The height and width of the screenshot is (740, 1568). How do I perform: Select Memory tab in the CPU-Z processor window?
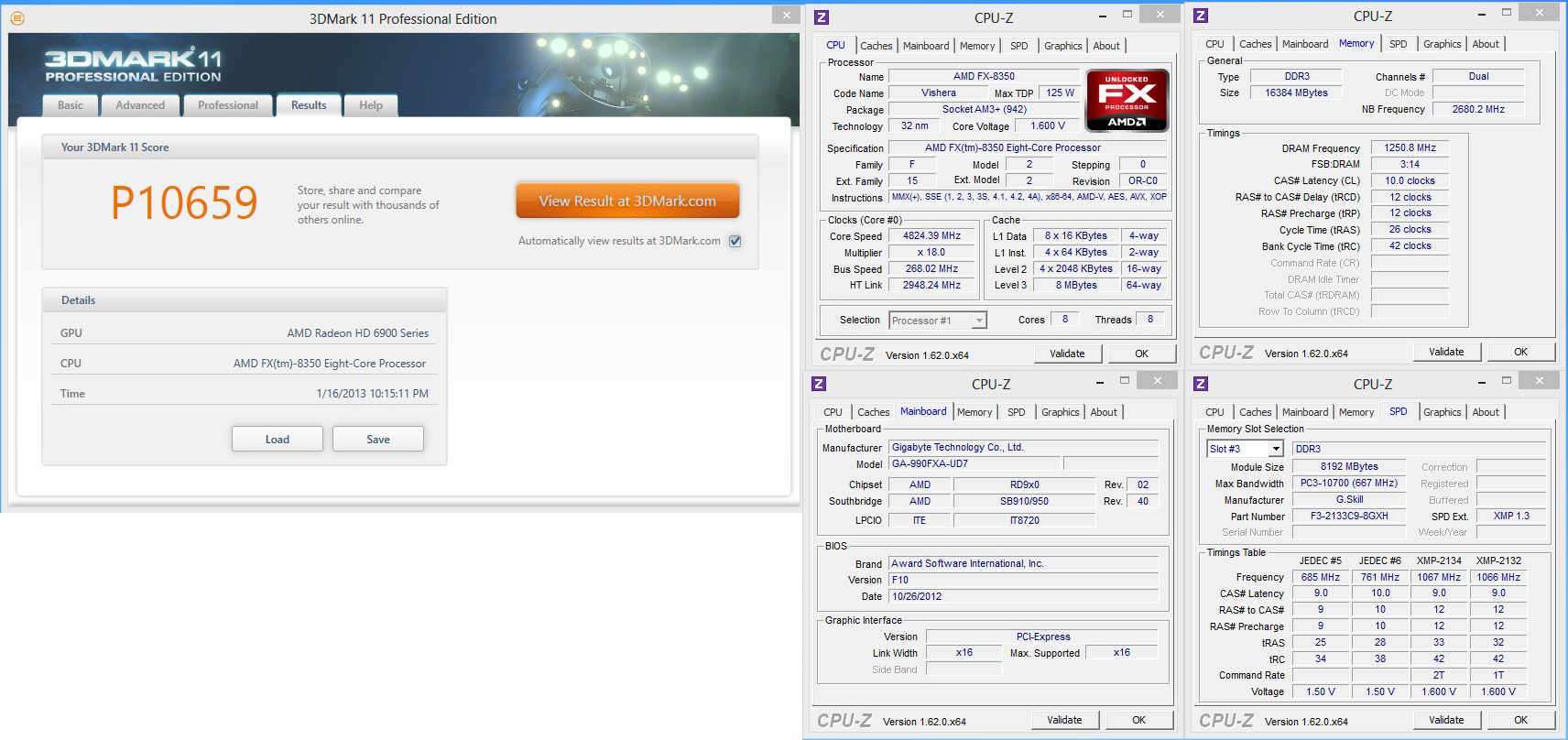tap(977, 46)
